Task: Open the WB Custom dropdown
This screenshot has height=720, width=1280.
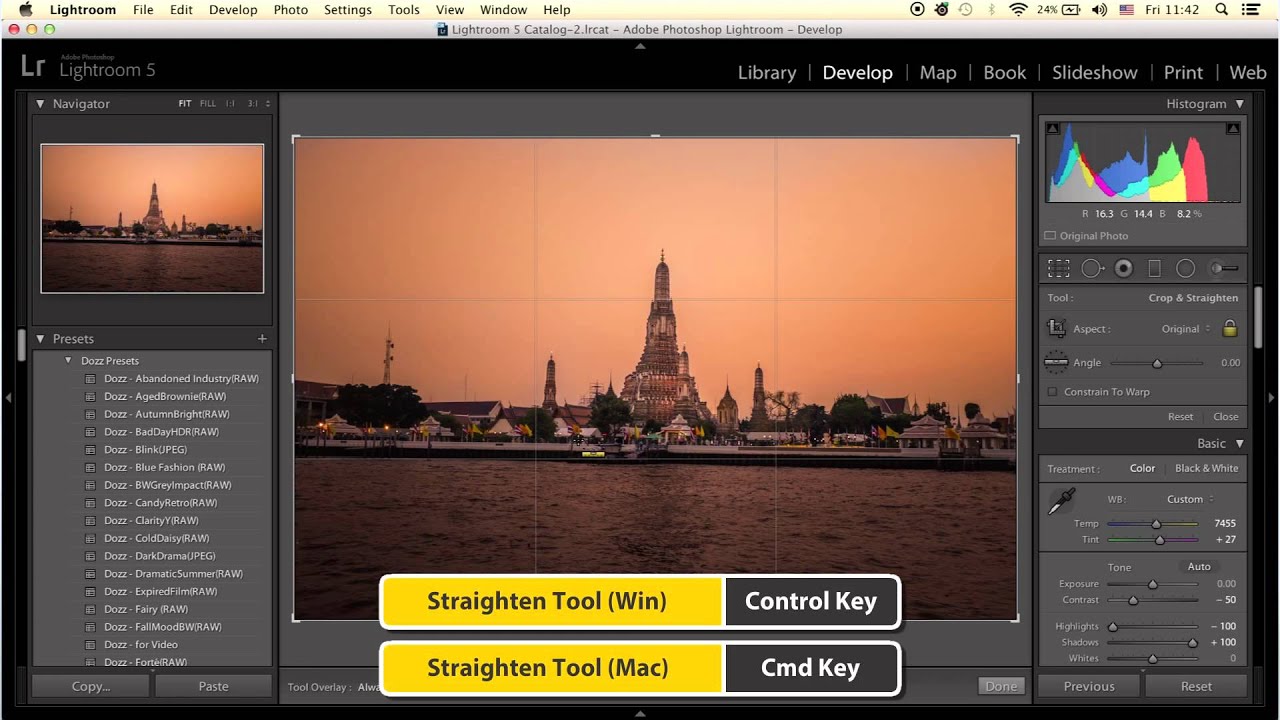Action: (1190, 499)
